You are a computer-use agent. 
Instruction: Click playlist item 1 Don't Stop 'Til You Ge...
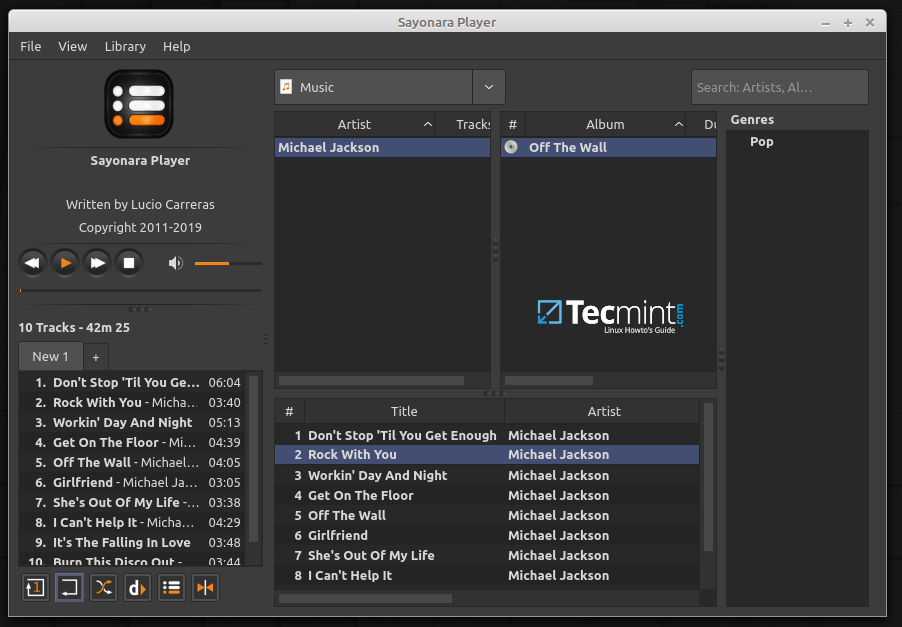132,383
